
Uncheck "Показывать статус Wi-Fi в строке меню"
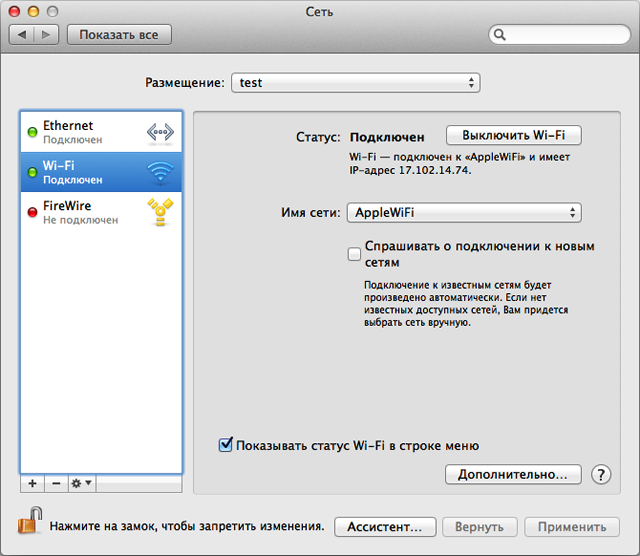click(x=226, y=445)
